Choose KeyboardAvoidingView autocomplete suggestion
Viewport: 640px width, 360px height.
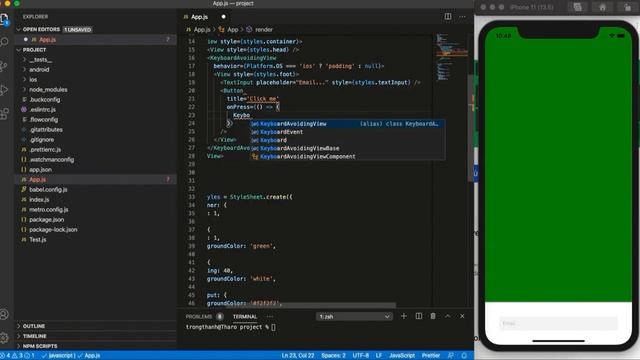(x=347, y=124)
